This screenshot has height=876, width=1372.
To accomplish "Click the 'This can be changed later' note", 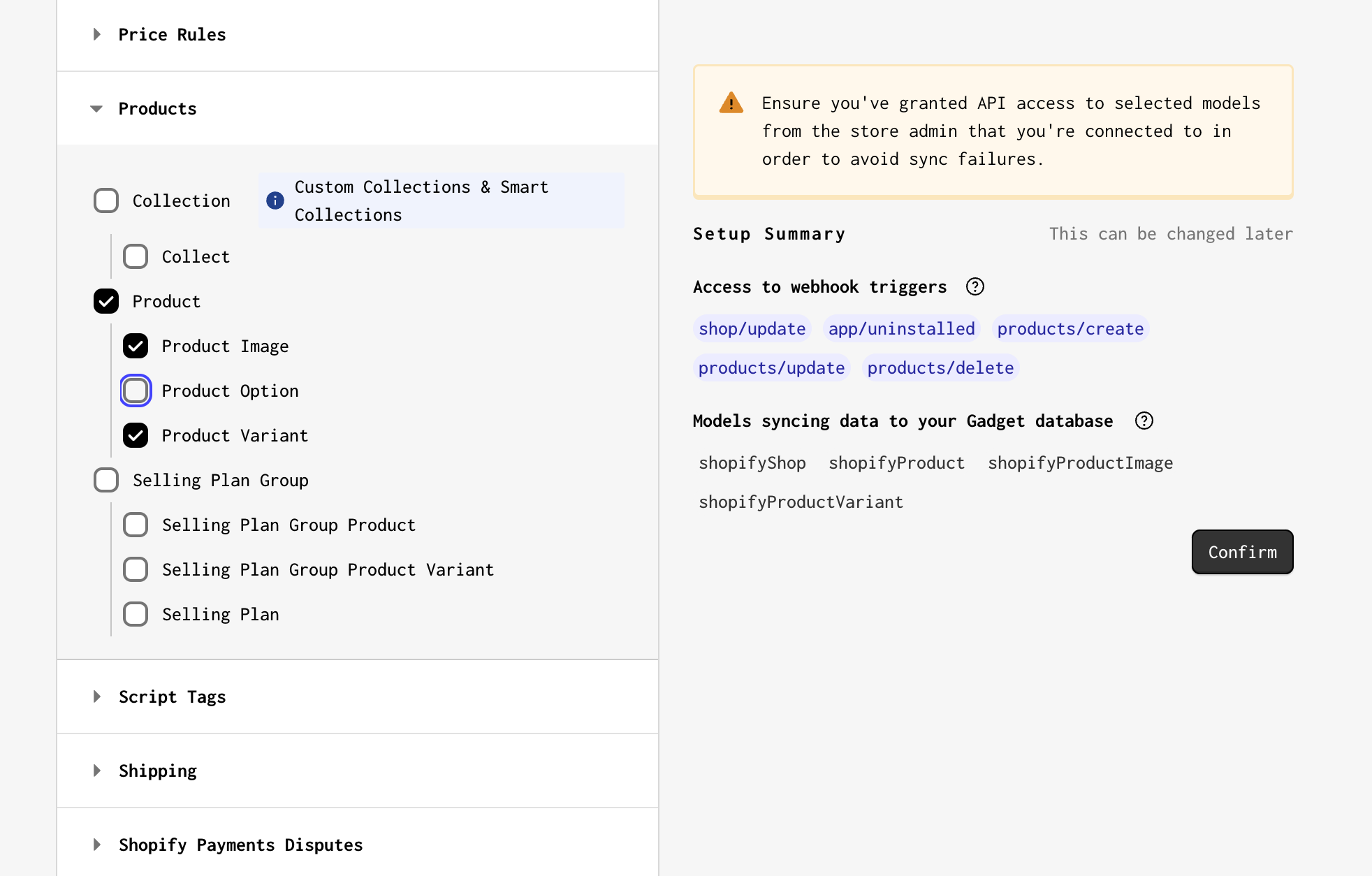I will 1171,233.
